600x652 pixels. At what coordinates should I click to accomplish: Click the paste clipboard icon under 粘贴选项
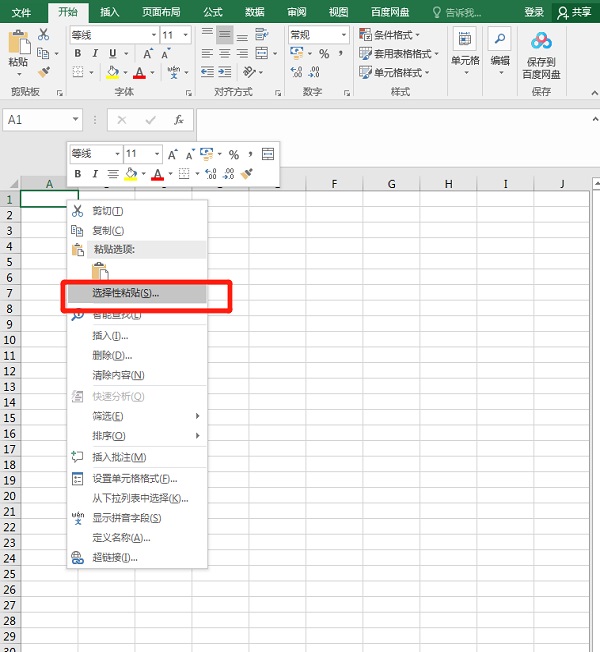[99, 271]
